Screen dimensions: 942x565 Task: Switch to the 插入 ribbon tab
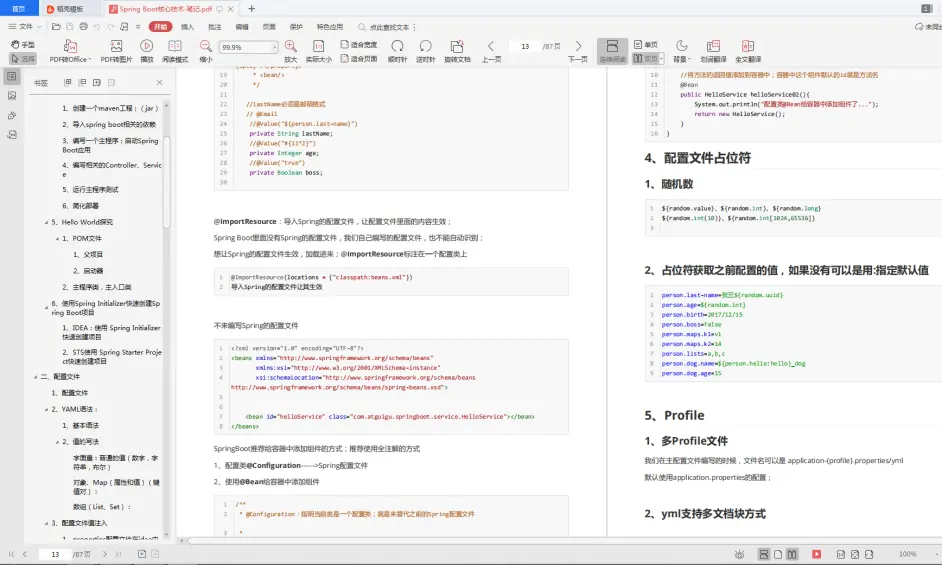[187, 27]
